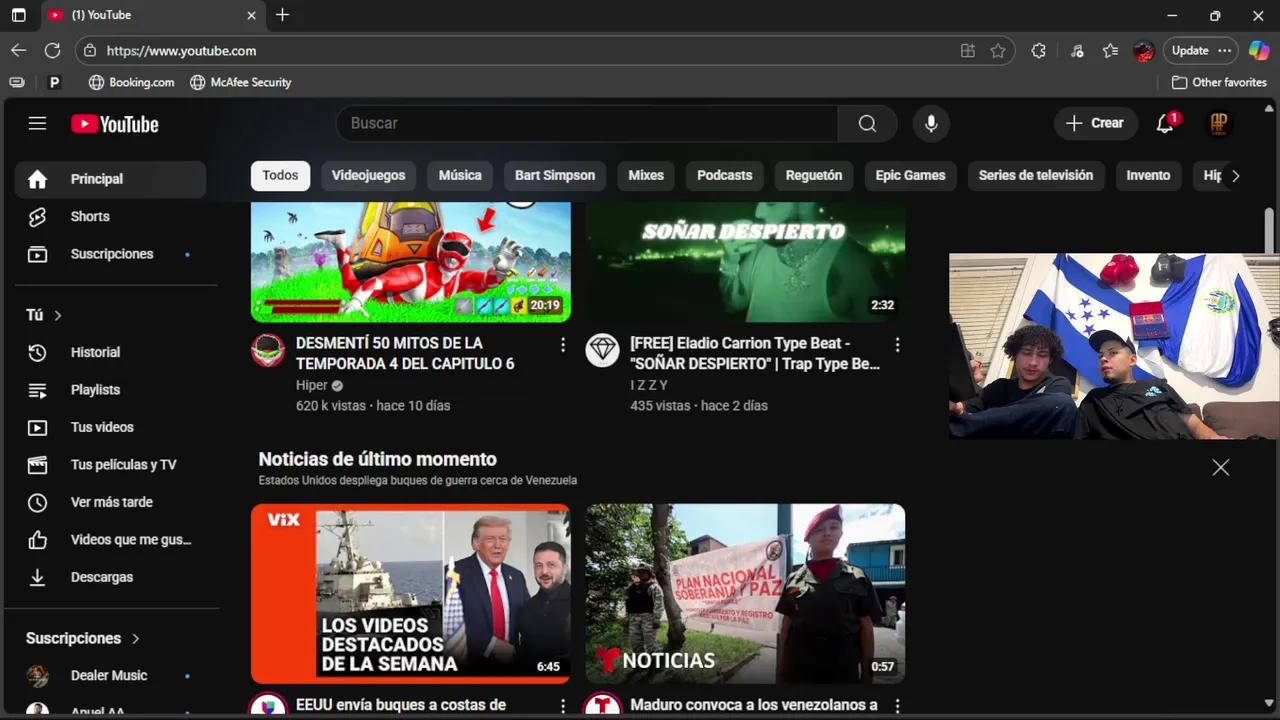Click the browser address bar URL
This screenshot has height=720, width=1280.
(181, 50)
